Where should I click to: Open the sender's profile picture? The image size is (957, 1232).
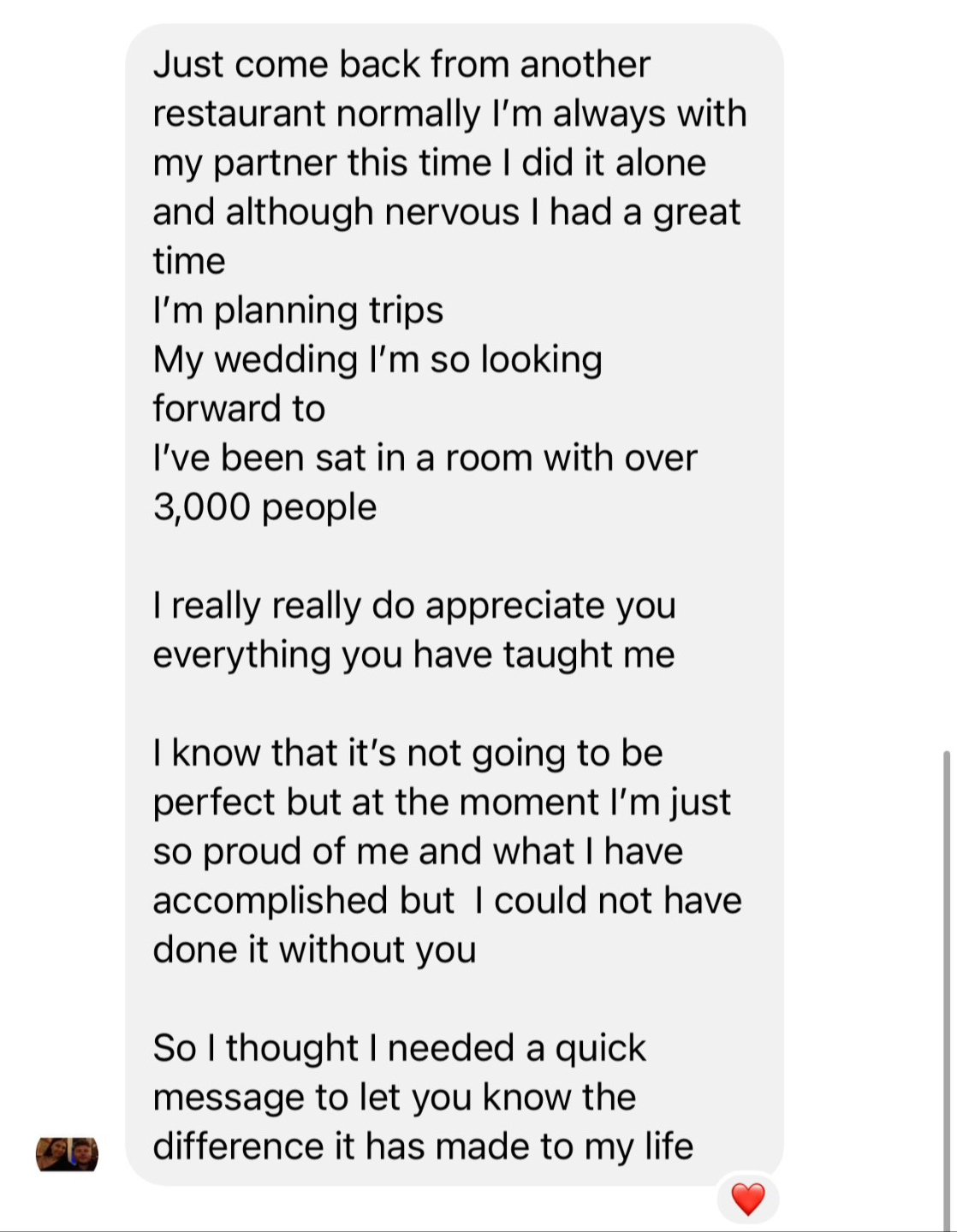[x=67, y=1154]
